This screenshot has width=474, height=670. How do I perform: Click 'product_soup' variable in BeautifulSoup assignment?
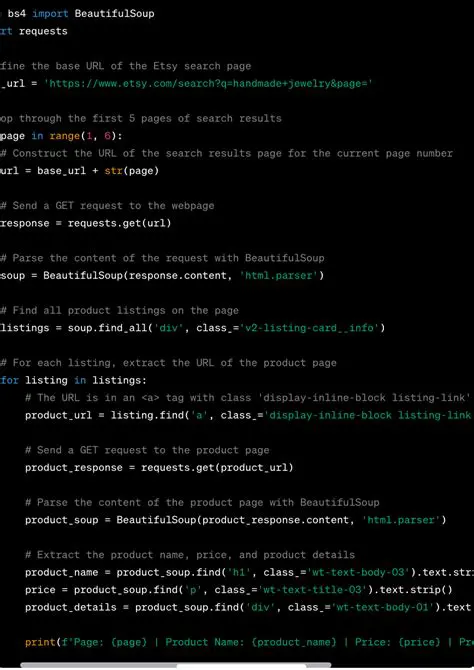[x=62, y=520]
